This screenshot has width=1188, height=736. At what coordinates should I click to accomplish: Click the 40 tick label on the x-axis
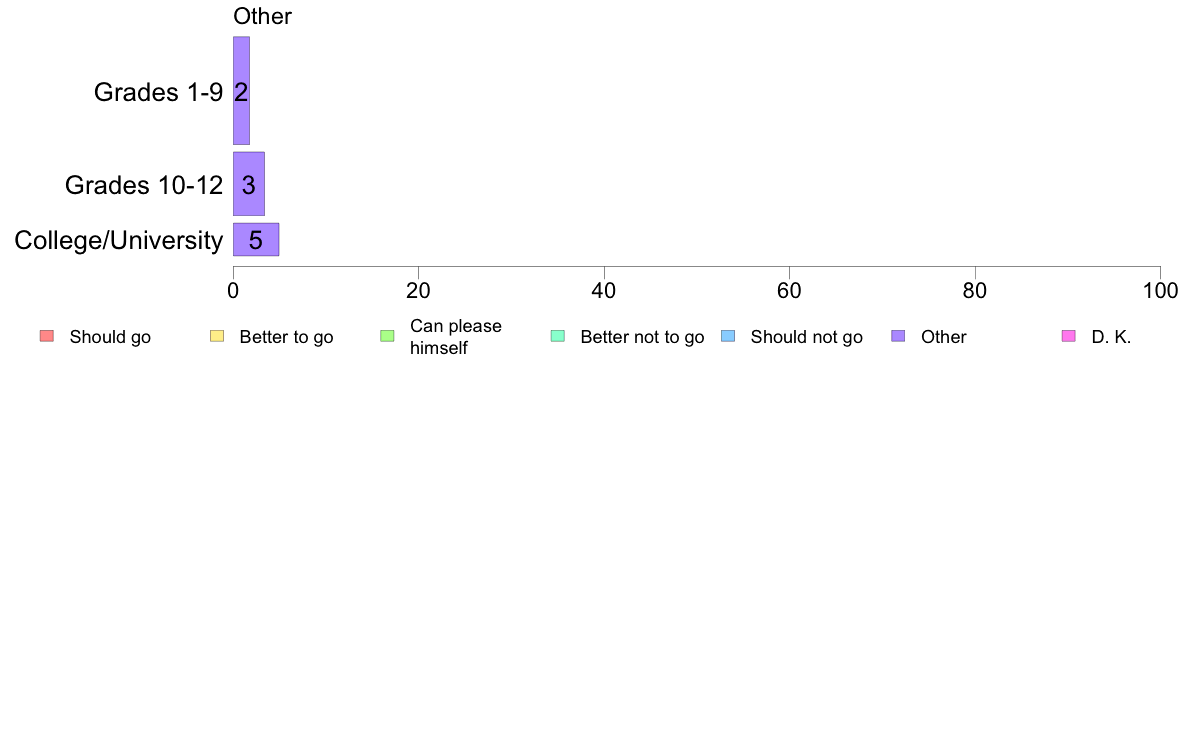tap(604, 291)
